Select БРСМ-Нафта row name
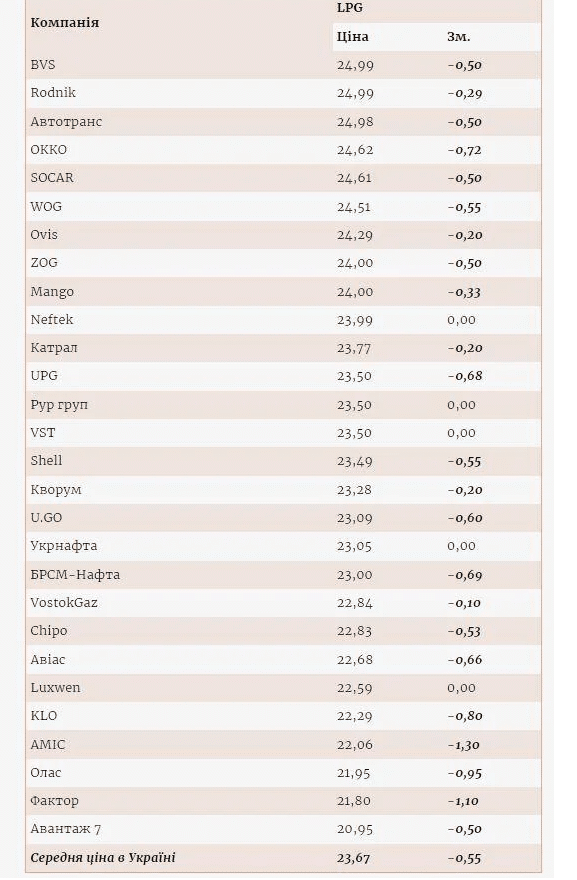The width and height of the screenshot is (577, 880). [x=75, y=575]
